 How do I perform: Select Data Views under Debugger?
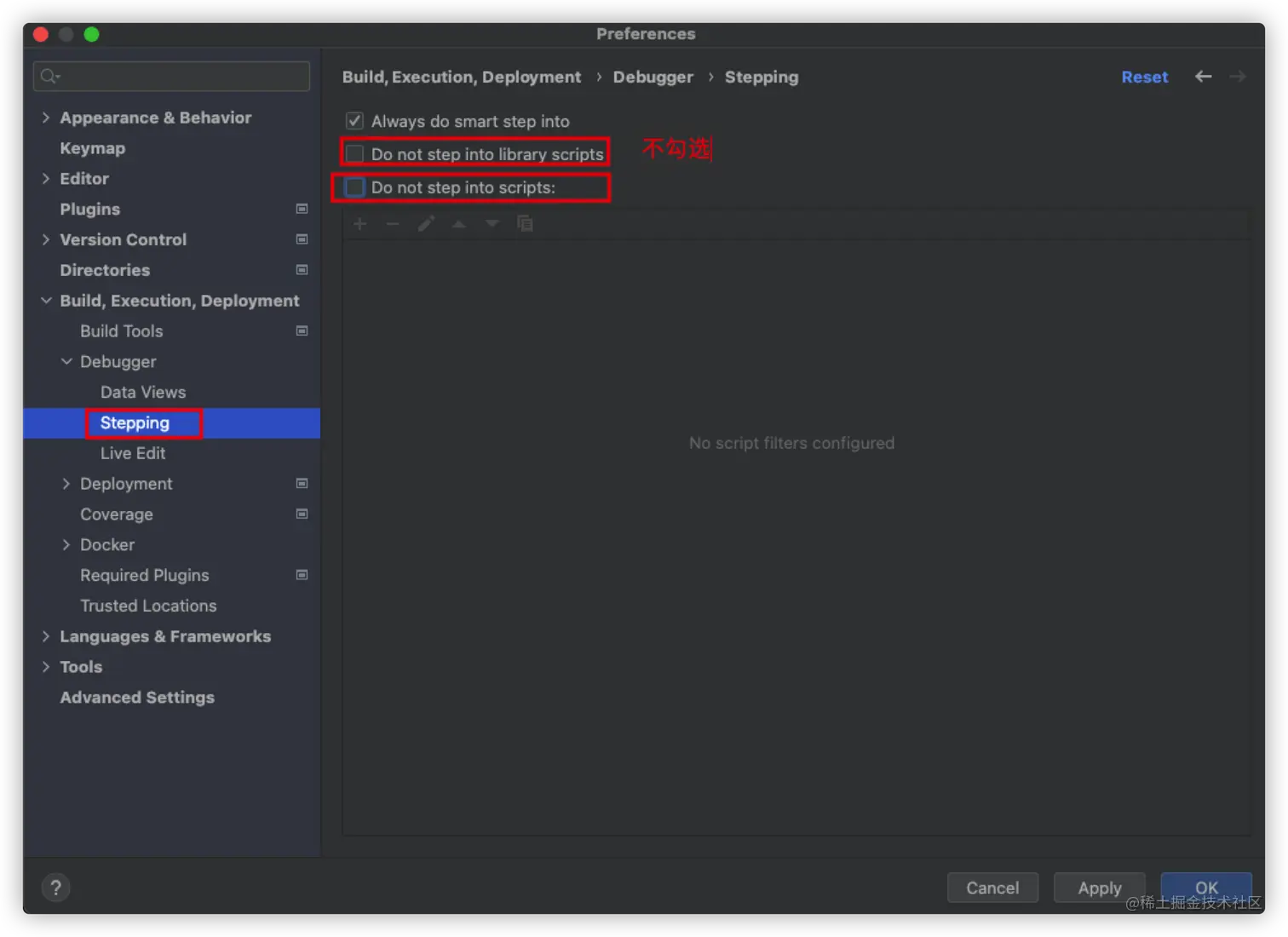pyautogui.click(x=143, y=393)
